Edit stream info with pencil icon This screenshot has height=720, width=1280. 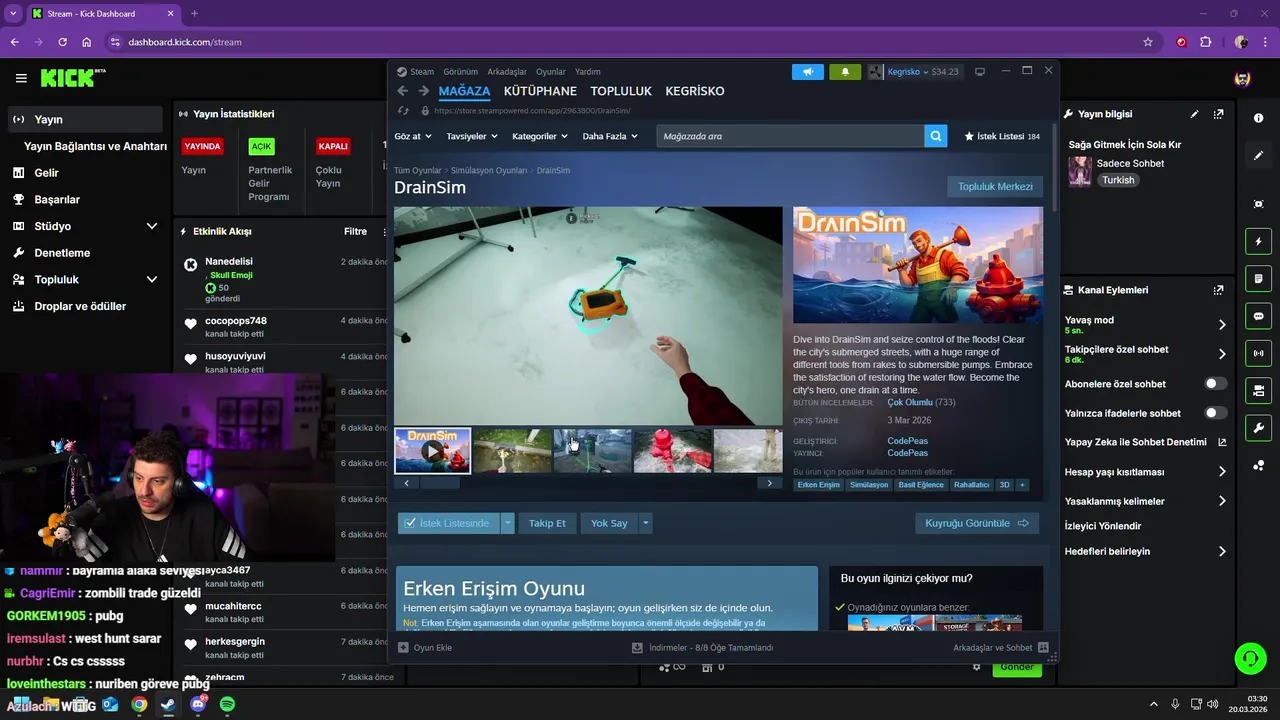(x=1194, y=114)
